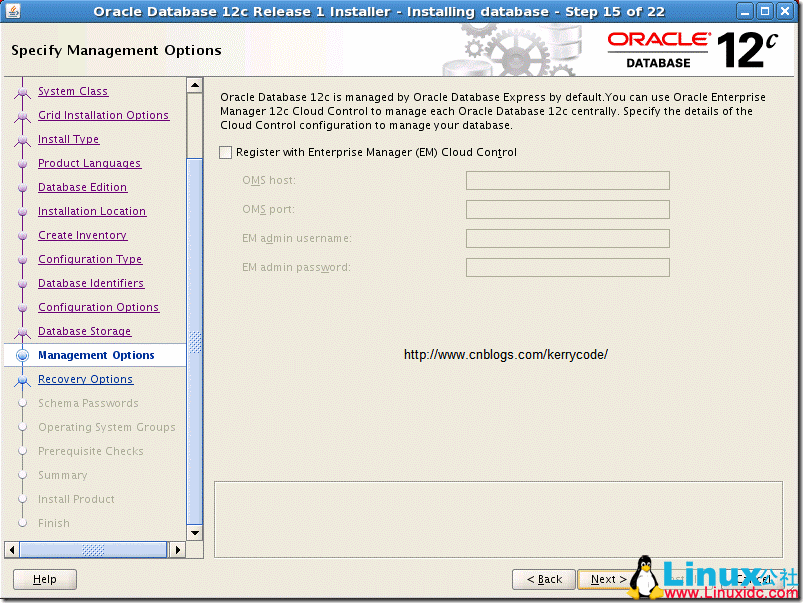Select the Recovery Options step in sidebar

(x=85, y=379)
